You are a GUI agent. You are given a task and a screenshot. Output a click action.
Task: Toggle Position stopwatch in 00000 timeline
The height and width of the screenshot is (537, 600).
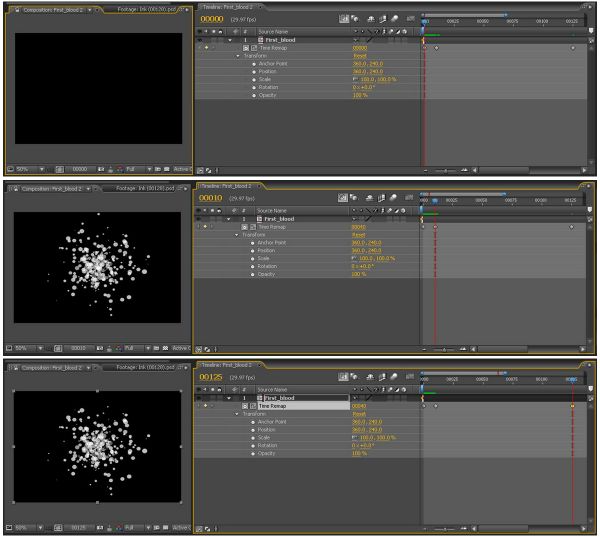point(254,72)
